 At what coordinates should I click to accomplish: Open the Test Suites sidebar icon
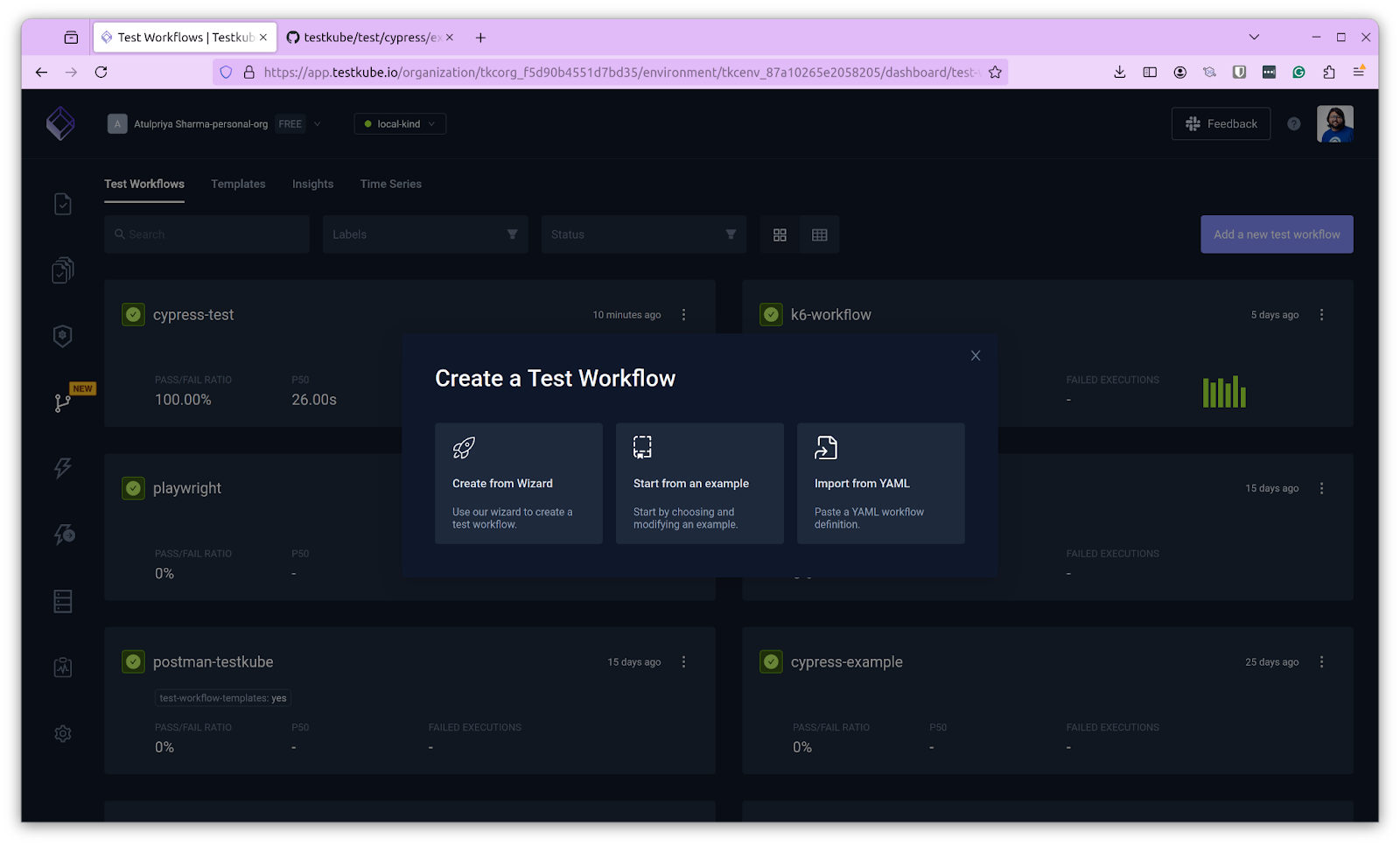click(63, 270)
